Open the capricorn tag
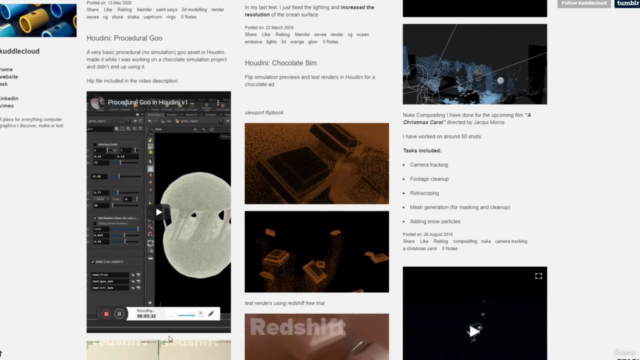 [x=153, y=17]
